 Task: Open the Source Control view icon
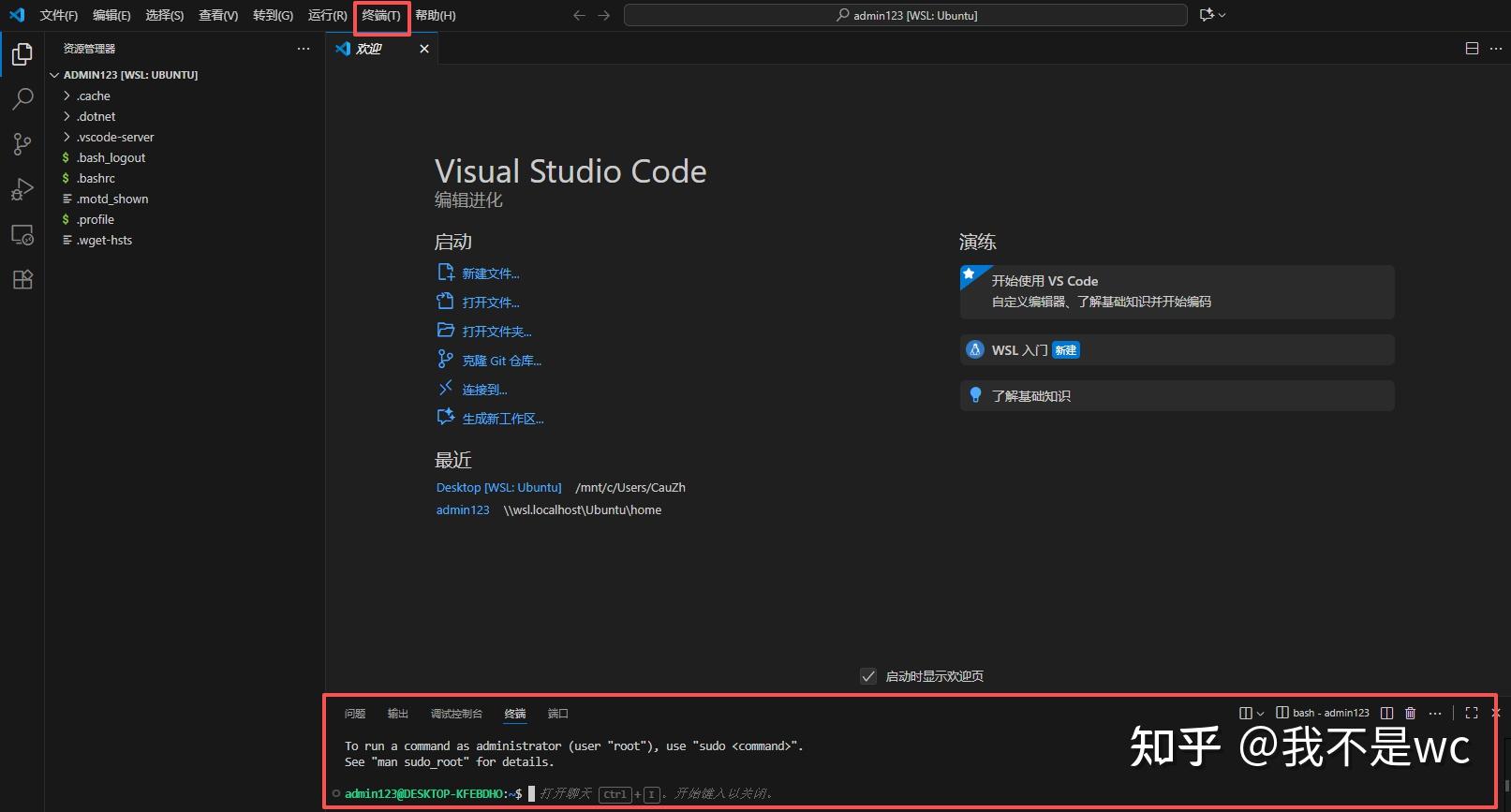(x=22, y=144)
